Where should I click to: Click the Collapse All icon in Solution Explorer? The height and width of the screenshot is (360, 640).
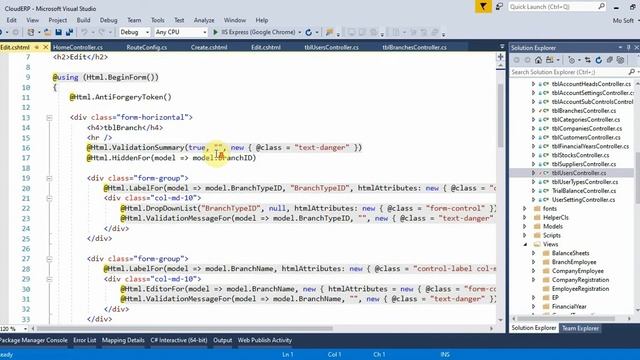click(x=610, y=60)
